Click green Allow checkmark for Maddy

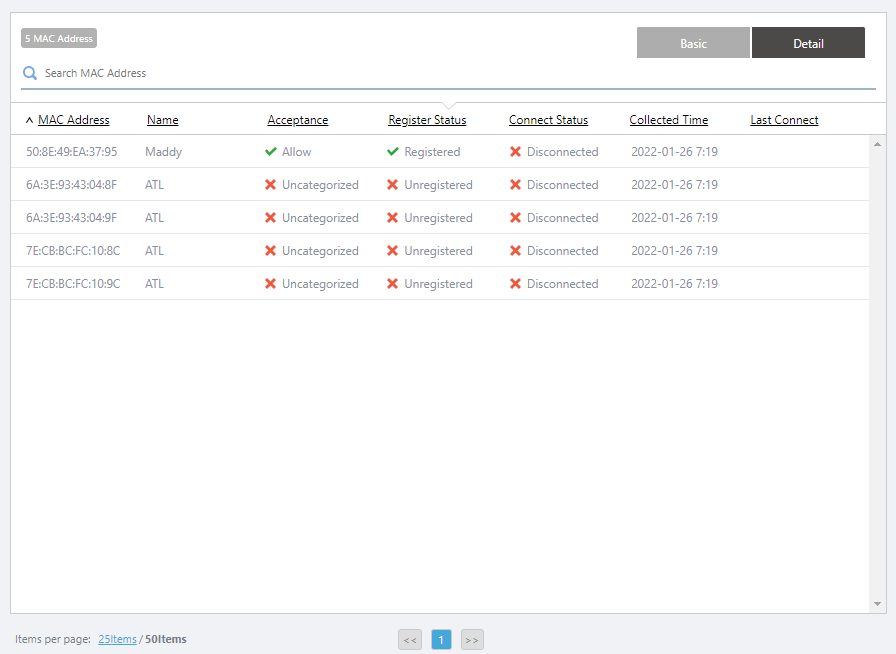pos(271,152)
